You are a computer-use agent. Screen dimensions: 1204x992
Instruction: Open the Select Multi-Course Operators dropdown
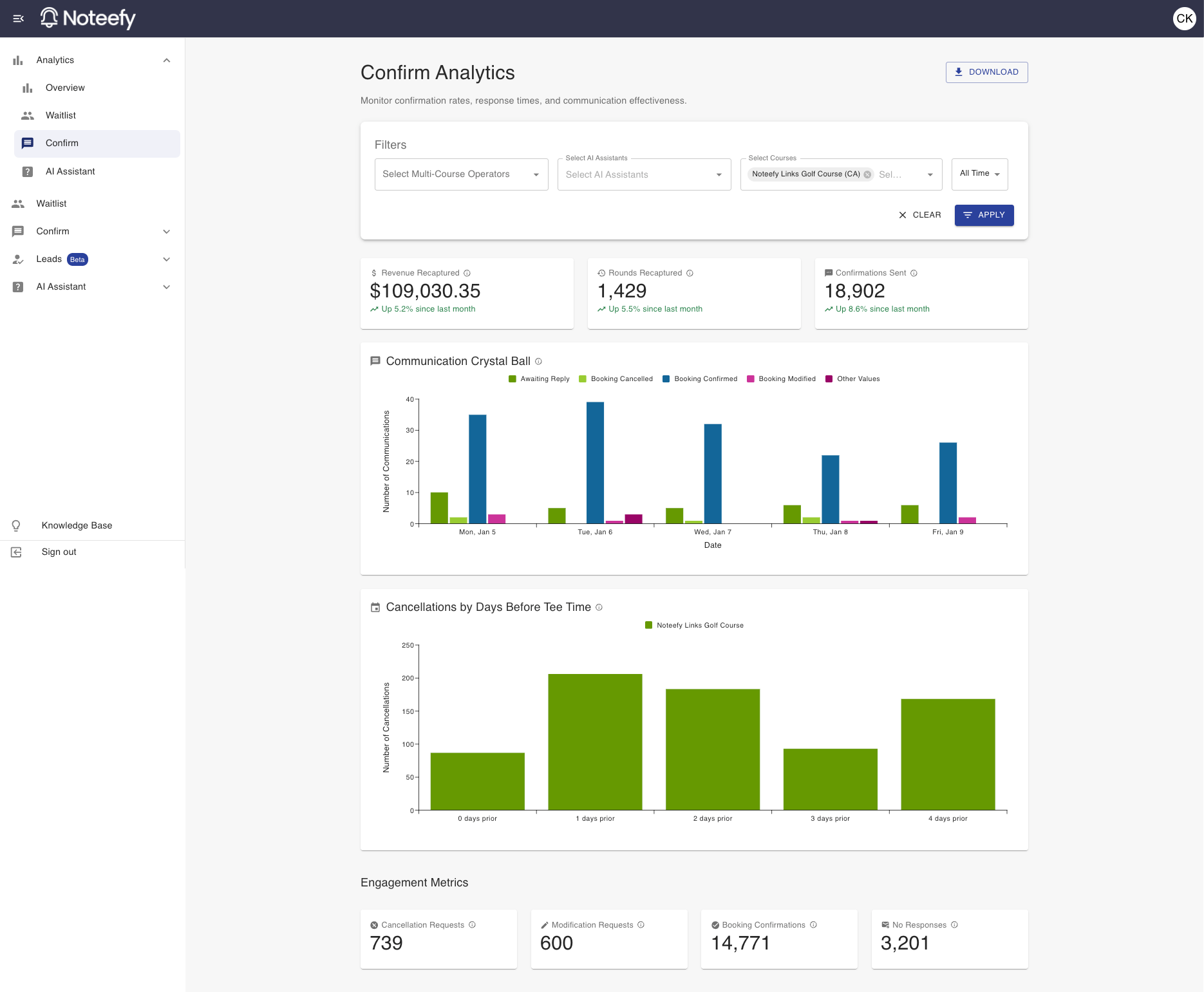coord(461,174)
